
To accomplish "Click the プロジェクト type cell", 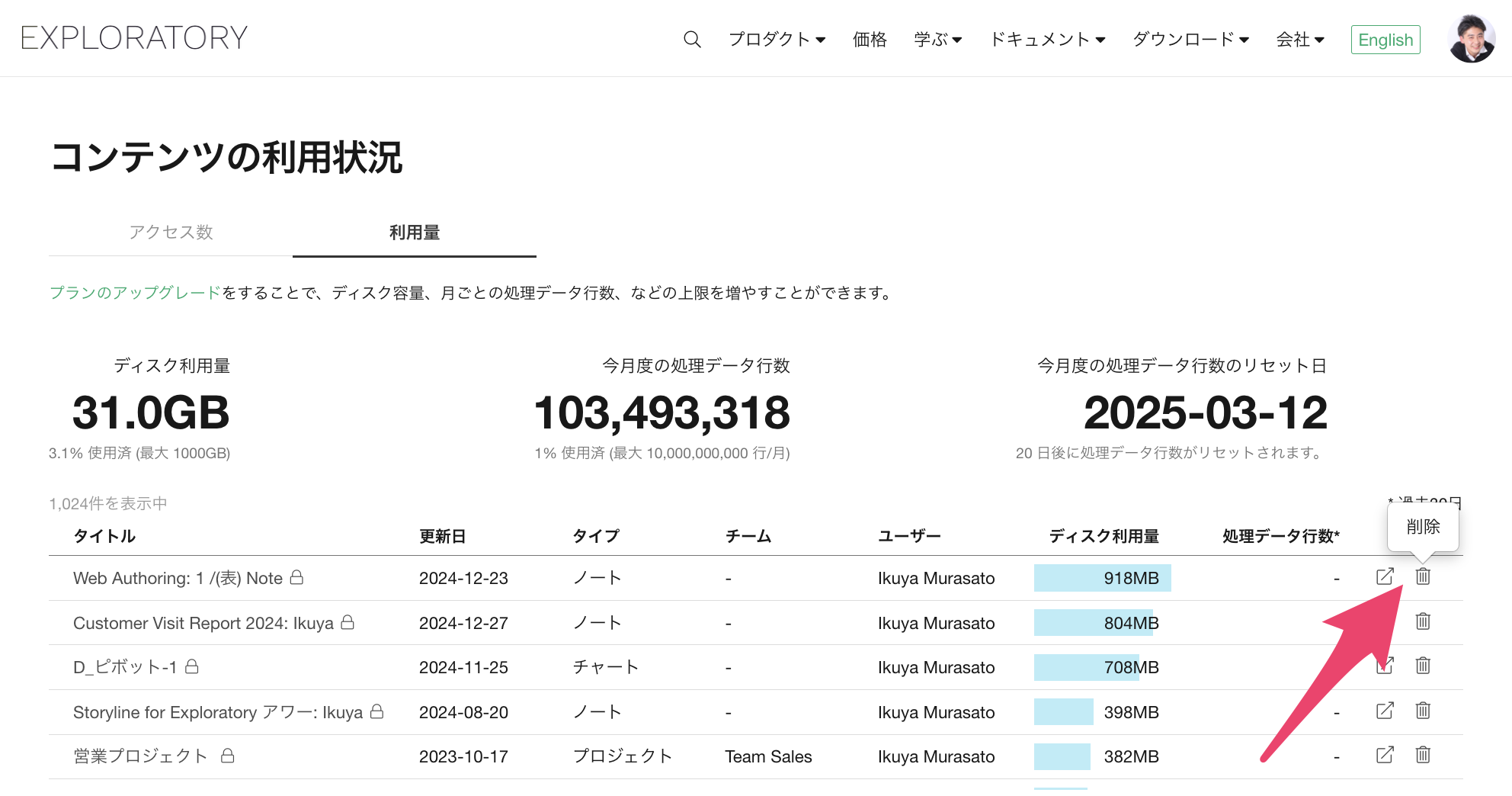I will pos(623,756).
